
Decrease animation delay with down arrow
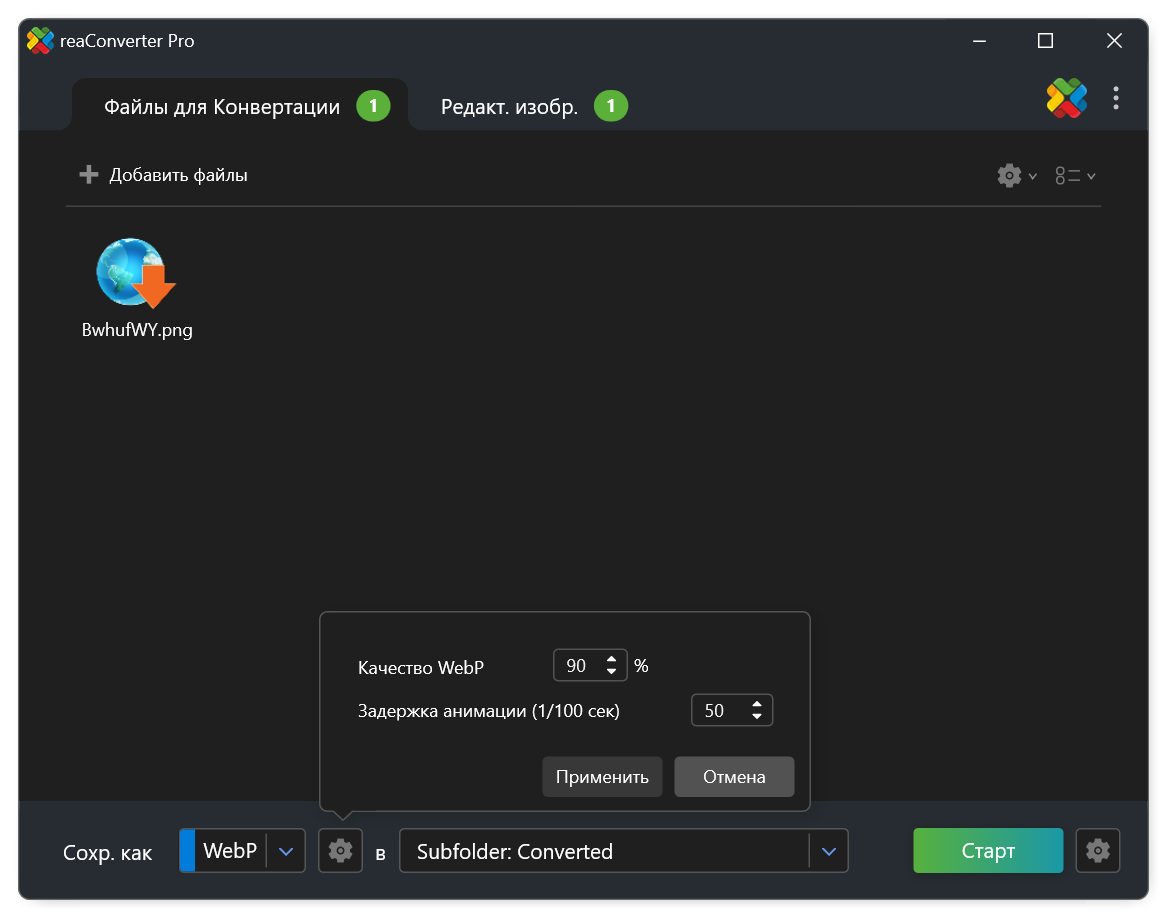tap(756, 716)
